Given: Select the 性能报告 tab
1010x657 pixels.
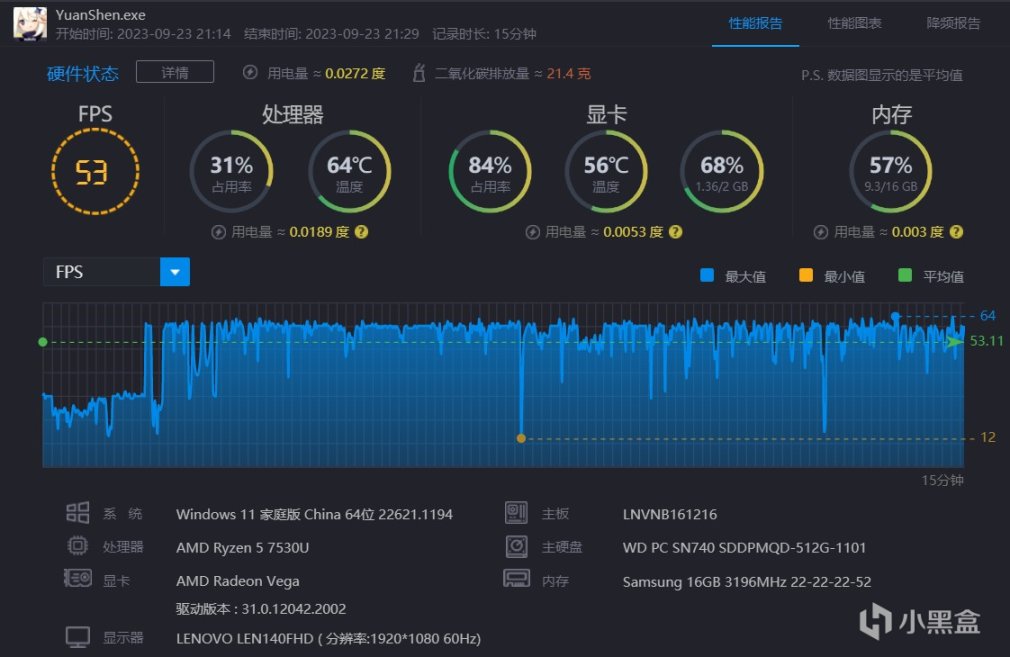Looking at the screenshot, I should [x=755, y=24].
